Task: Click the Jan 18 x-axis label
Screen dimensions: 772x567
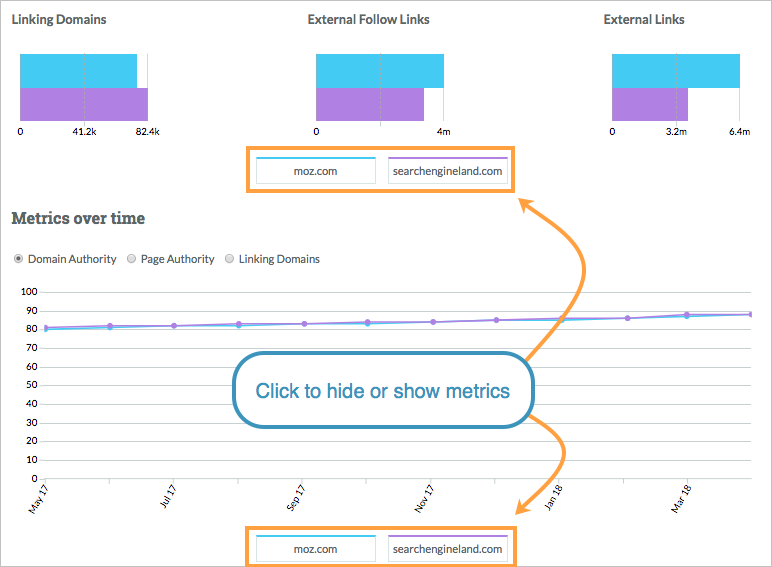Action: coord(553,498)
